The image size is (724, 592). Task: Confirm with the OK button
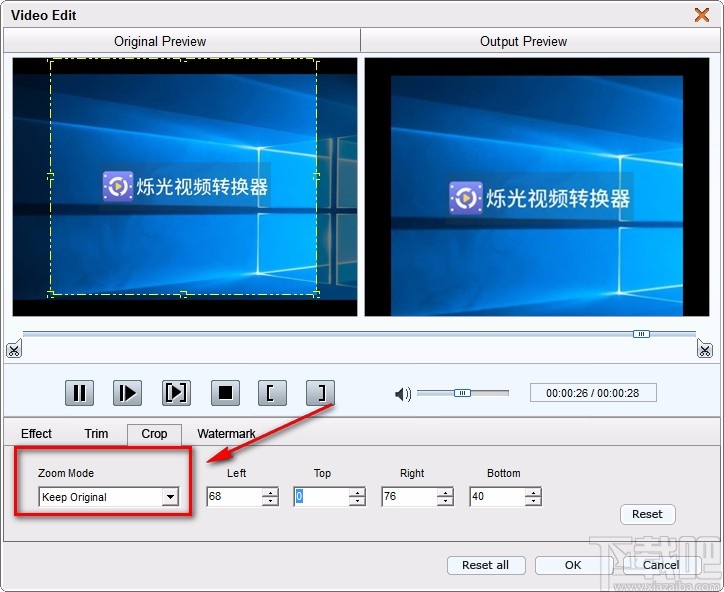point(573,565)
